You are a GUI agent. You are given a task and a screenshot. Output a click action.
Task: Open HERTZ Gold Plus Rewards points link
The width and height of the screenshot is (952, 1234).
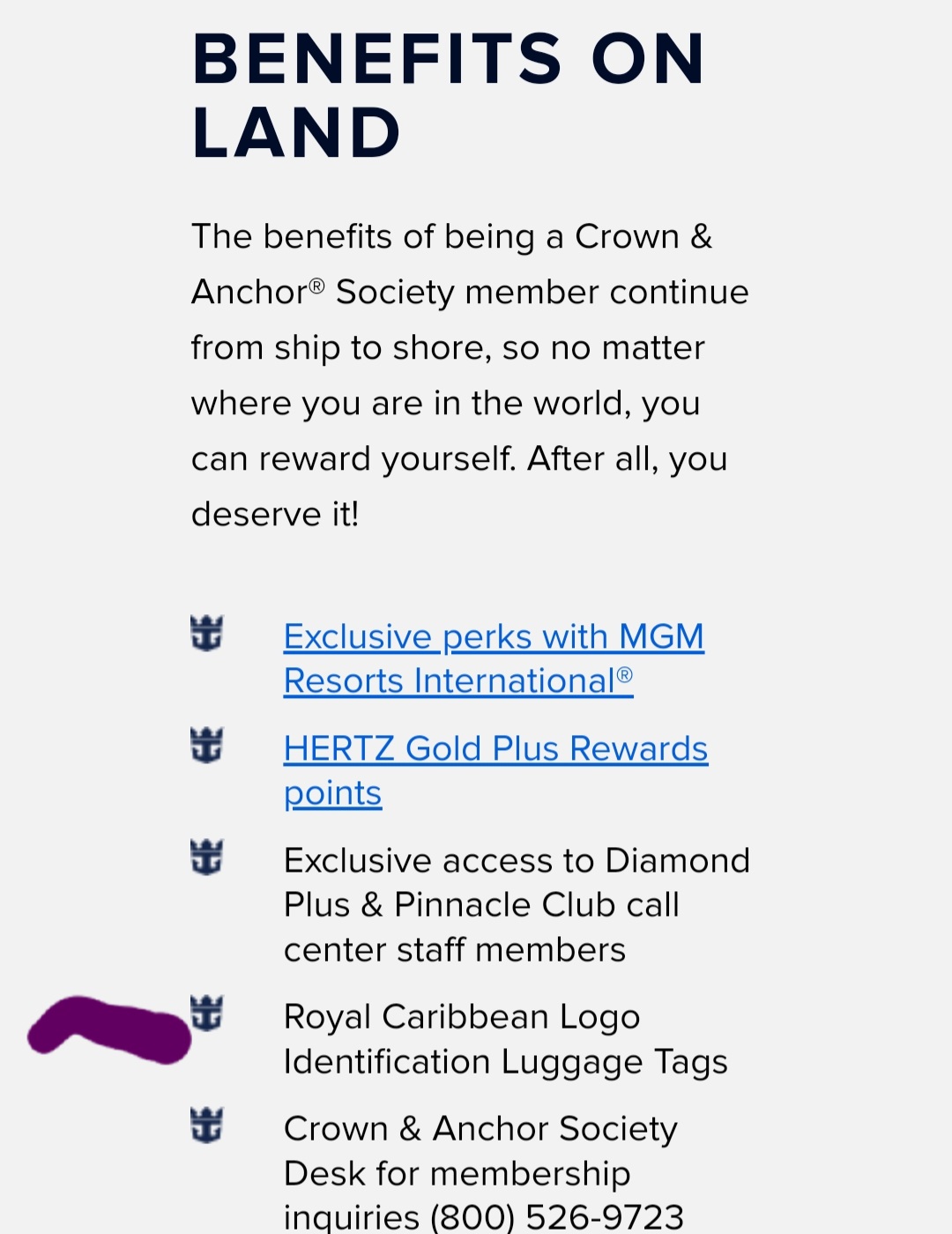coord(495,770)
